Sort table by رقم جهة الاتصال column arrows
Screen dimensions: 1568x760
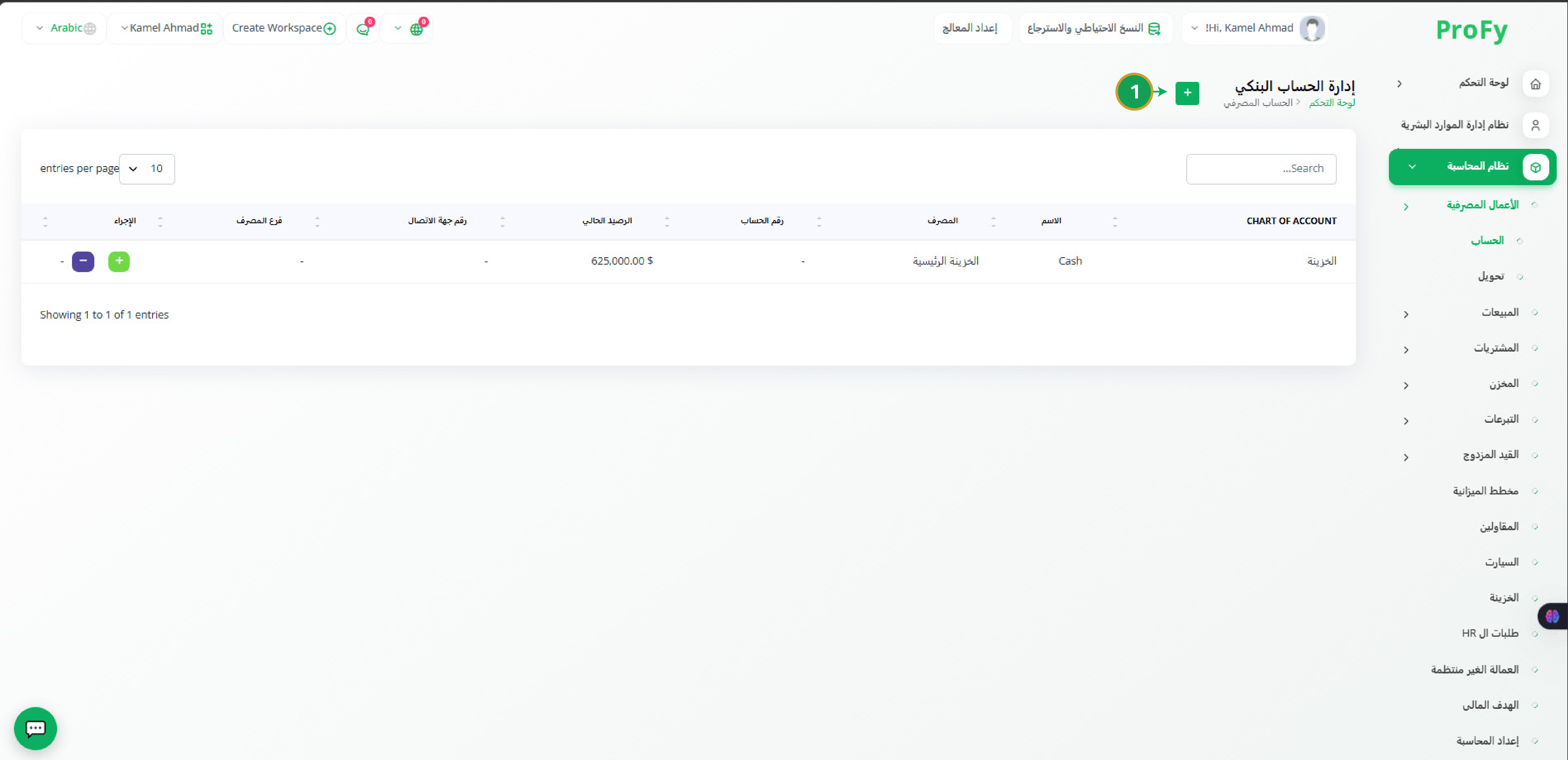point(317,222)
